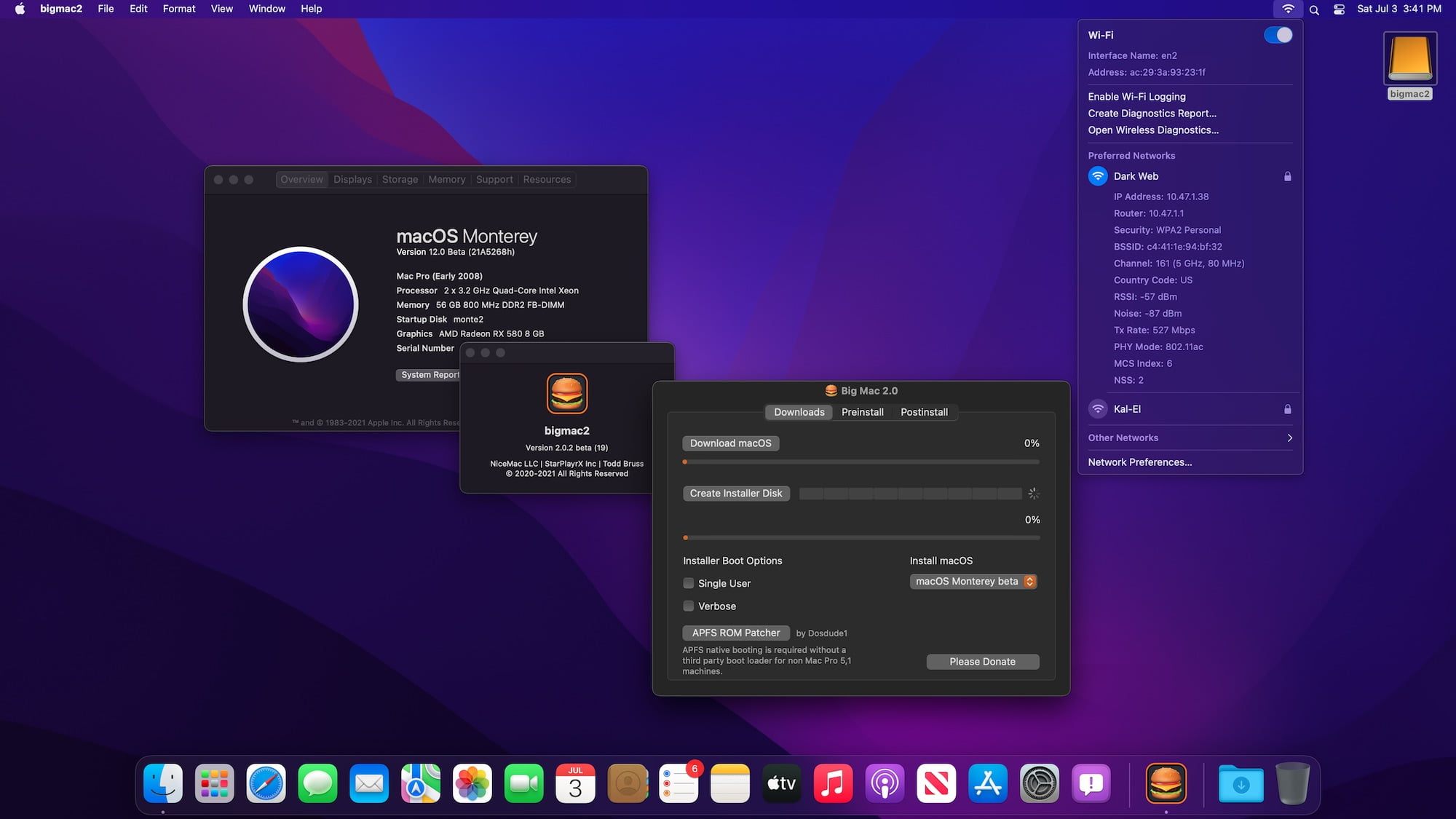Click Download macOS button
Image resolution: width=1456 pixels, height=819 pixels.
[x=730, y=443]
